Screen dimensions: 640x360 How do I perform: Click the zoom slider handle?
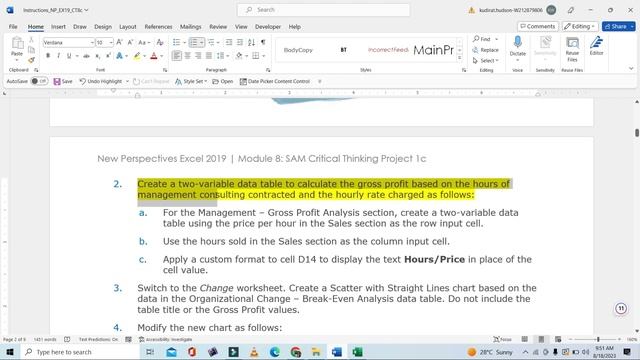point(598,339)
